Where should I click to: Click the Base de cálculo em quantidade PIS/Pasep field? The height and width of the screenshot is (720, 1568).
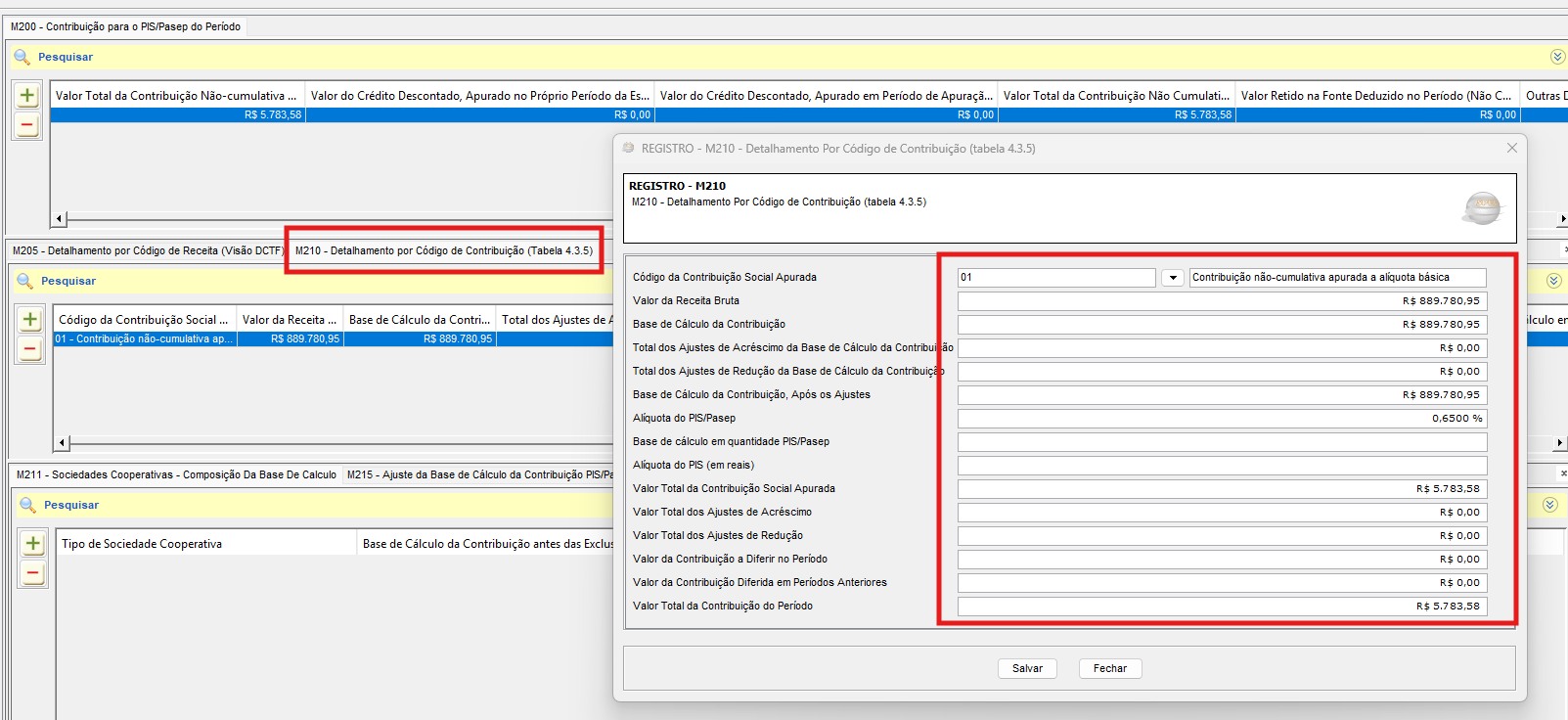pos(1222,442)
